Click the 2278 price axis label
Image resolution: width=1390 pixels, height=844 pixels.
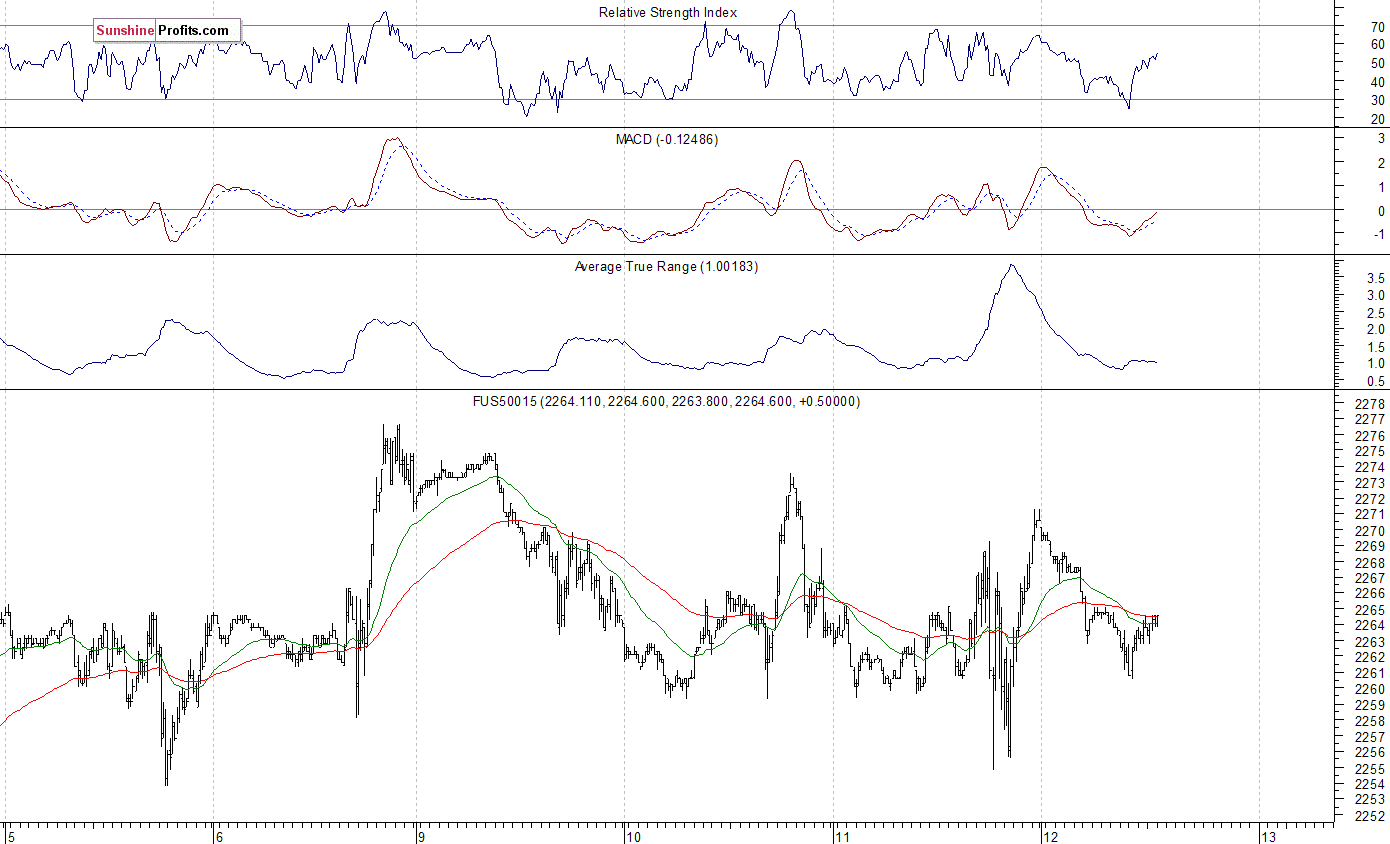point(1370,405)
